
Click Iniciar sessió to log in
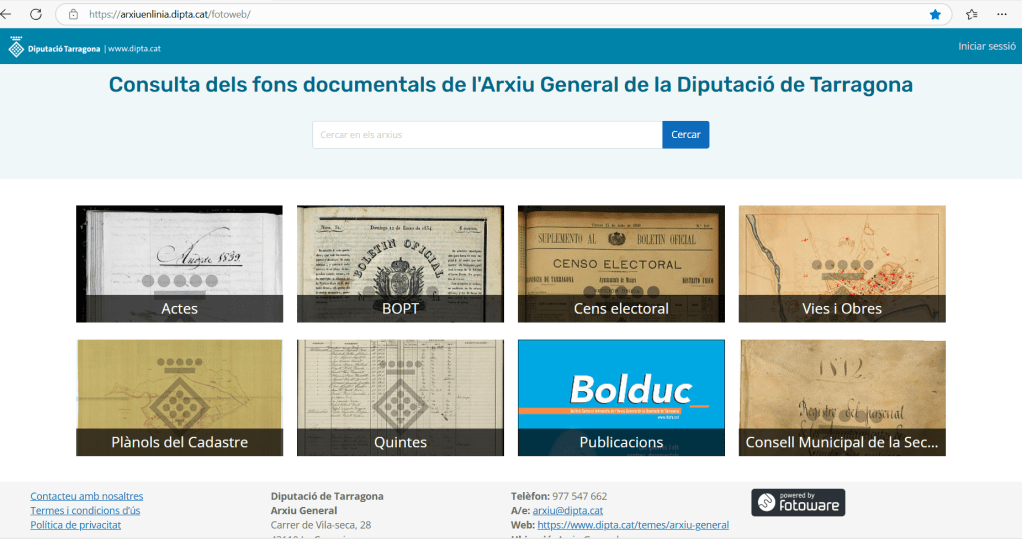[986, 46]
